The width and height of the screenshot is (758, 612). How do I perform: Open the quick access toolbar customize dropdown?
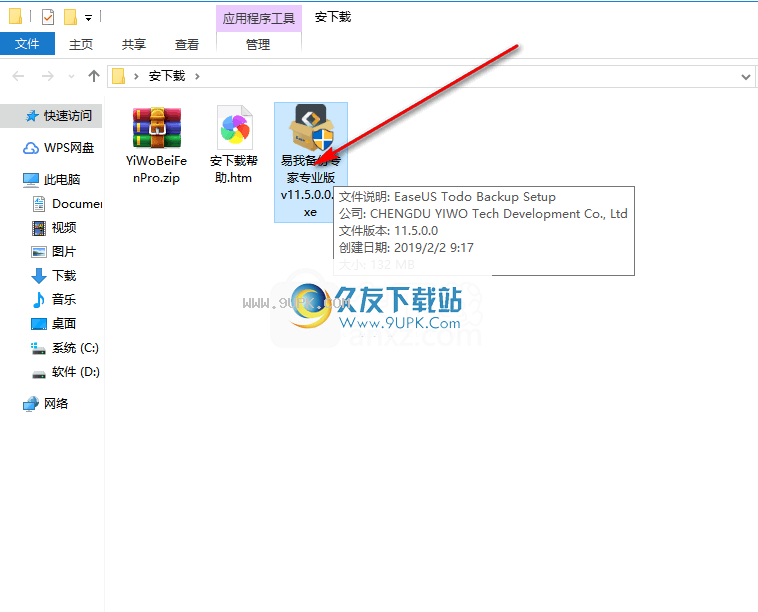click(88, 18)
